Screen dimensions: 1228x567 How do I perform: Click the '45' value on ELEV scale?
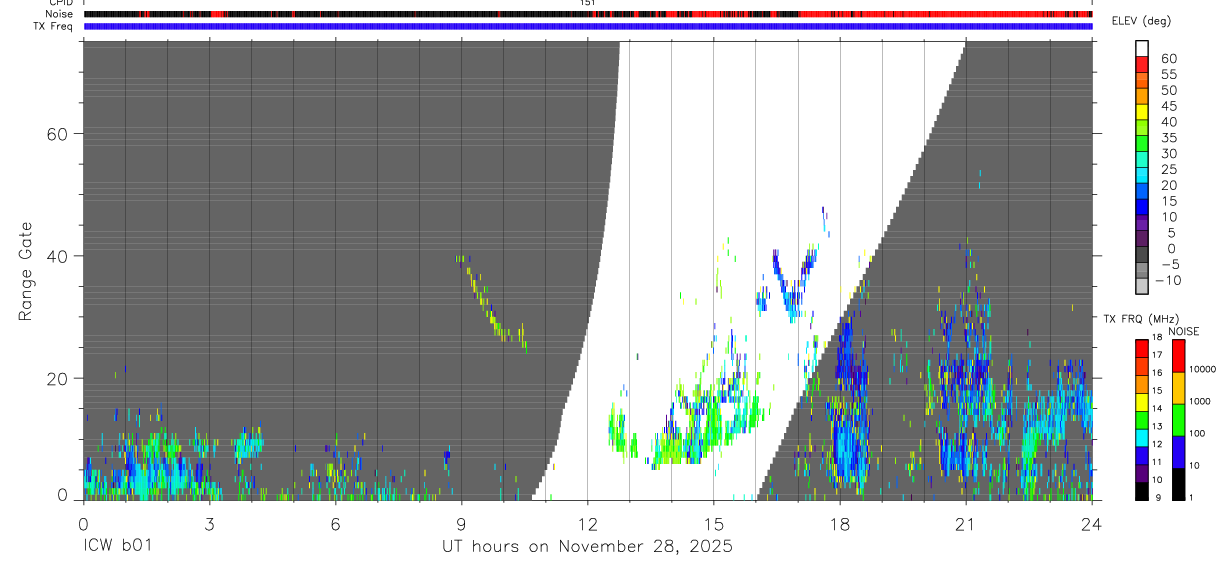(1168, 106)
